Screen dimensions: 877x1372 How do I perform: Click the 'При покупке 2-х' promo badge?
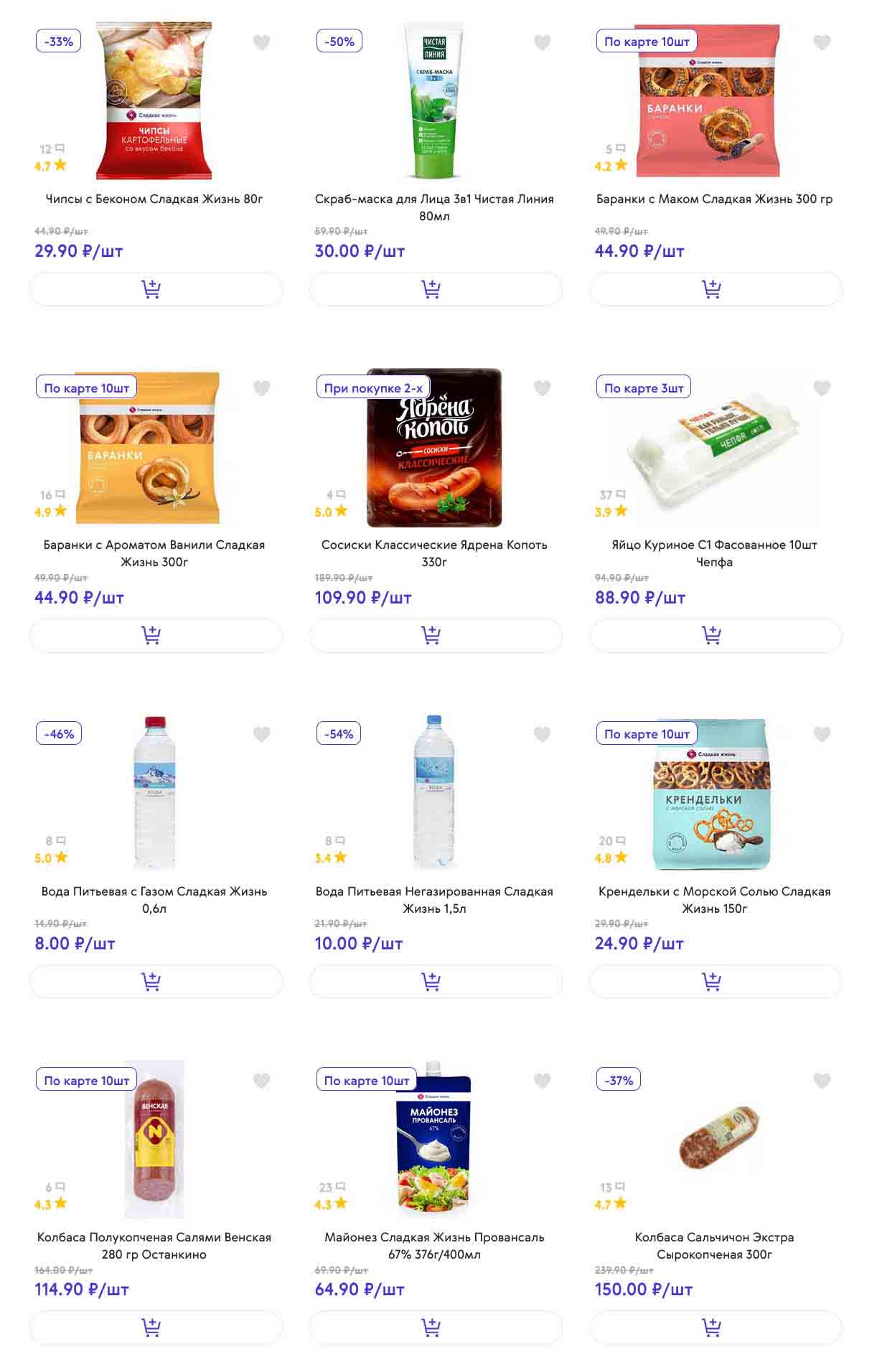point(373,387)
